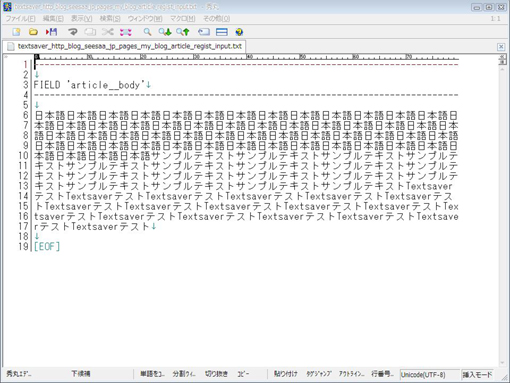The image size is (510, 383).
Task: Maximize the Hidemaru window
Action: [488, 7]
